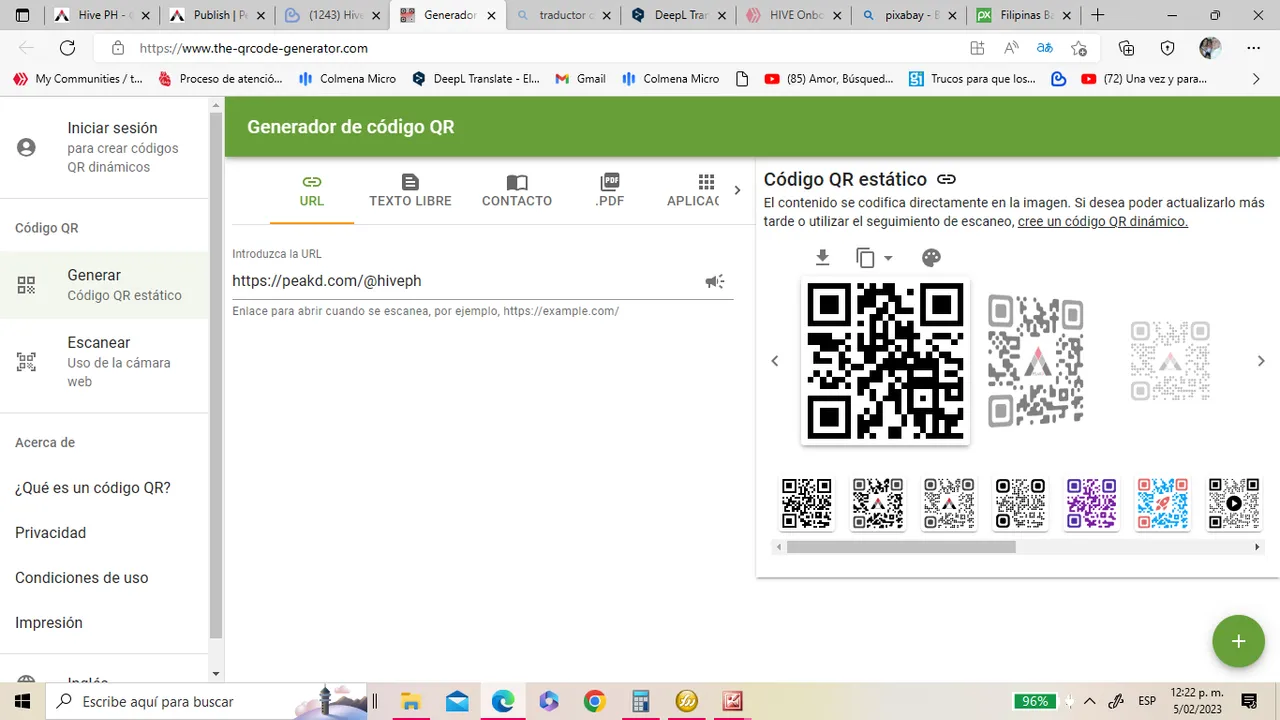Open the .PDF tab
Viewport: 1280px width, 720px height.
click(610, 190)
